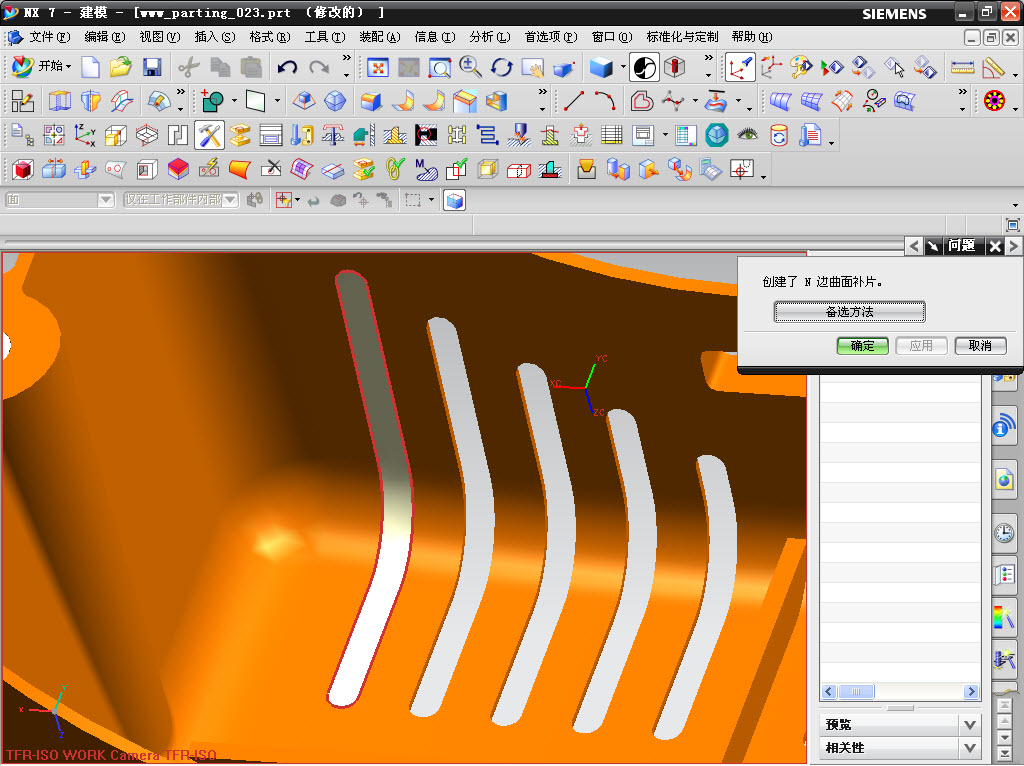
Task: Save the part with the floppy icon
Action: point(152,67)
